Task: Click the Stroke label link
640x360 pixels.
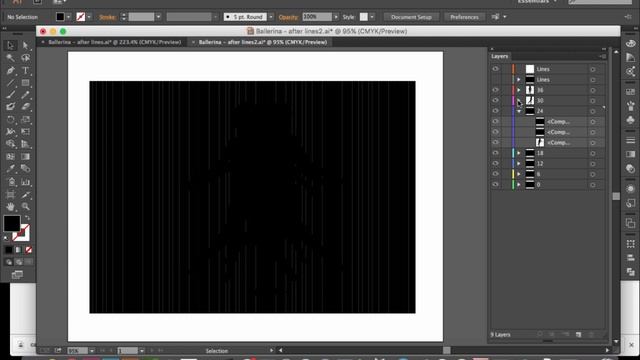Action: click(107, 17)
